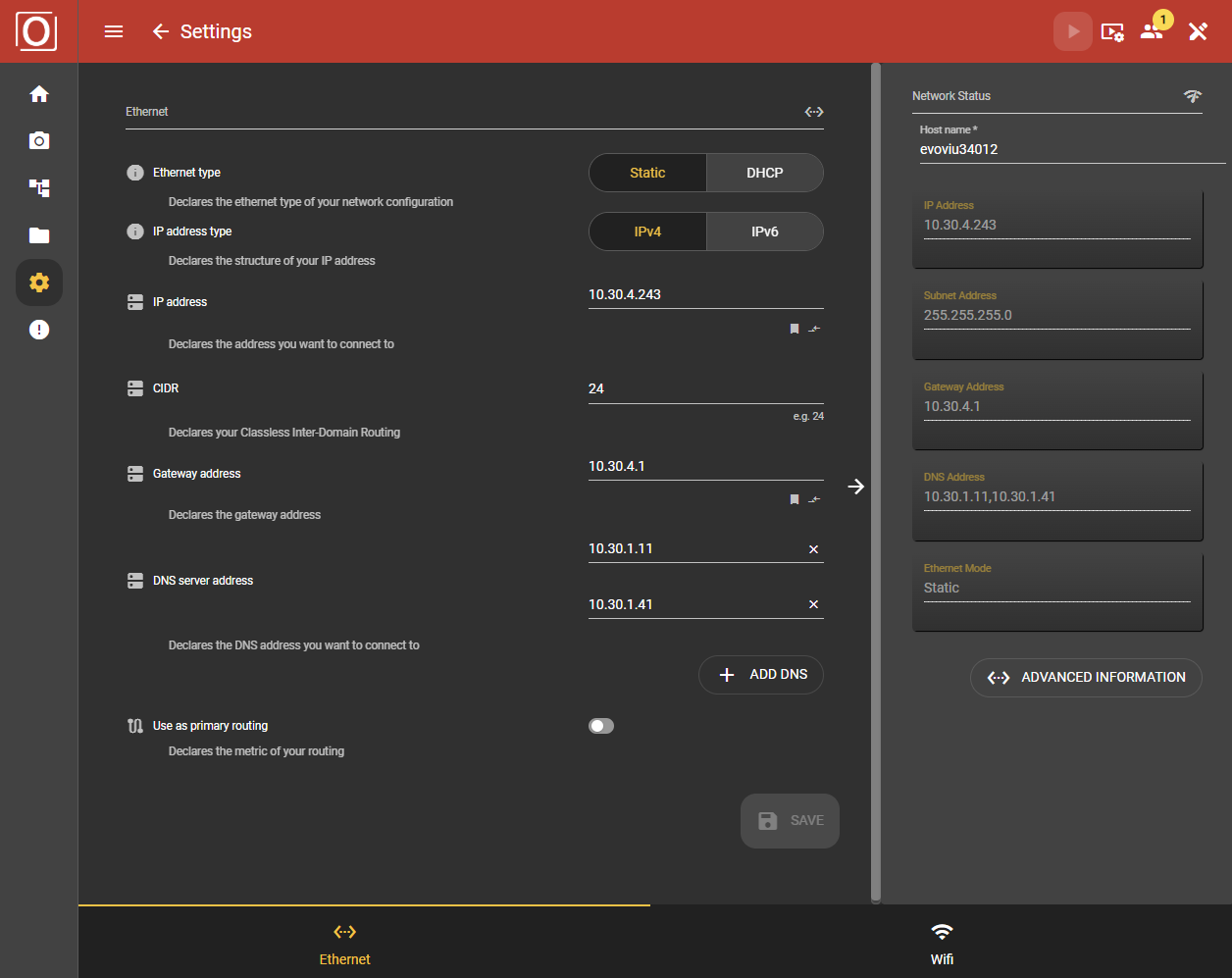
Task: Switch to the Ethernet tab
Action: [x=344, y=943]
